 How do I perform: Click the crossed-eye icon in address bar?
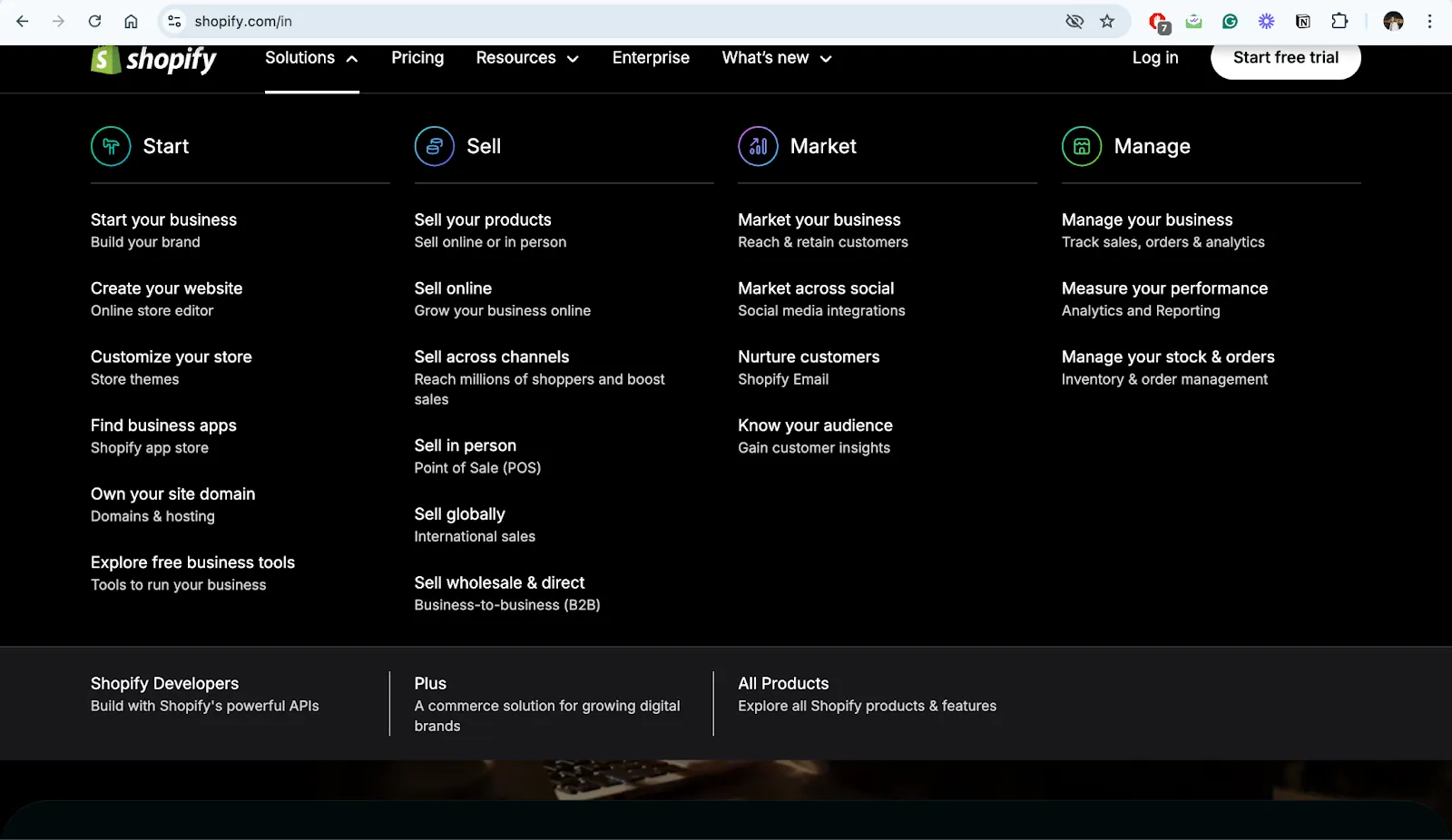(1074, 21)
